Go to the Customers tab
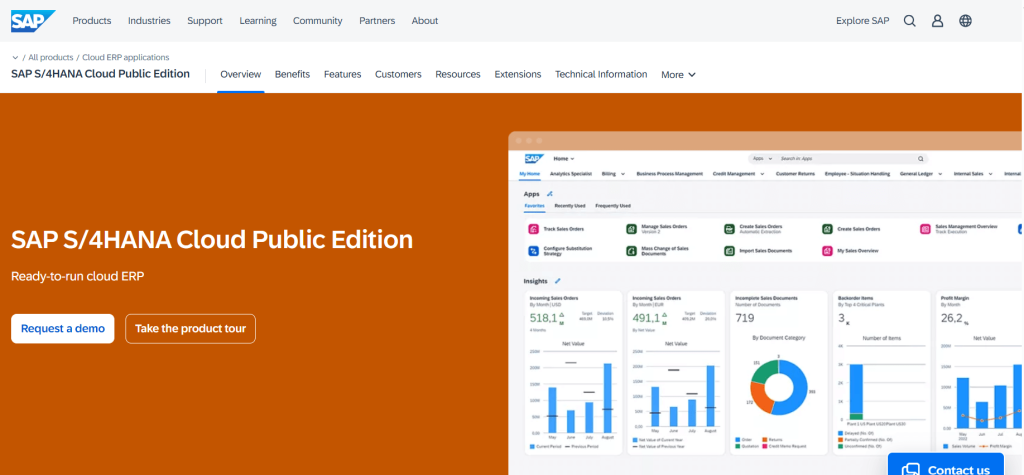Image resolution: width=1024 pixels, height=475 pixels. [x=398, y=74]
